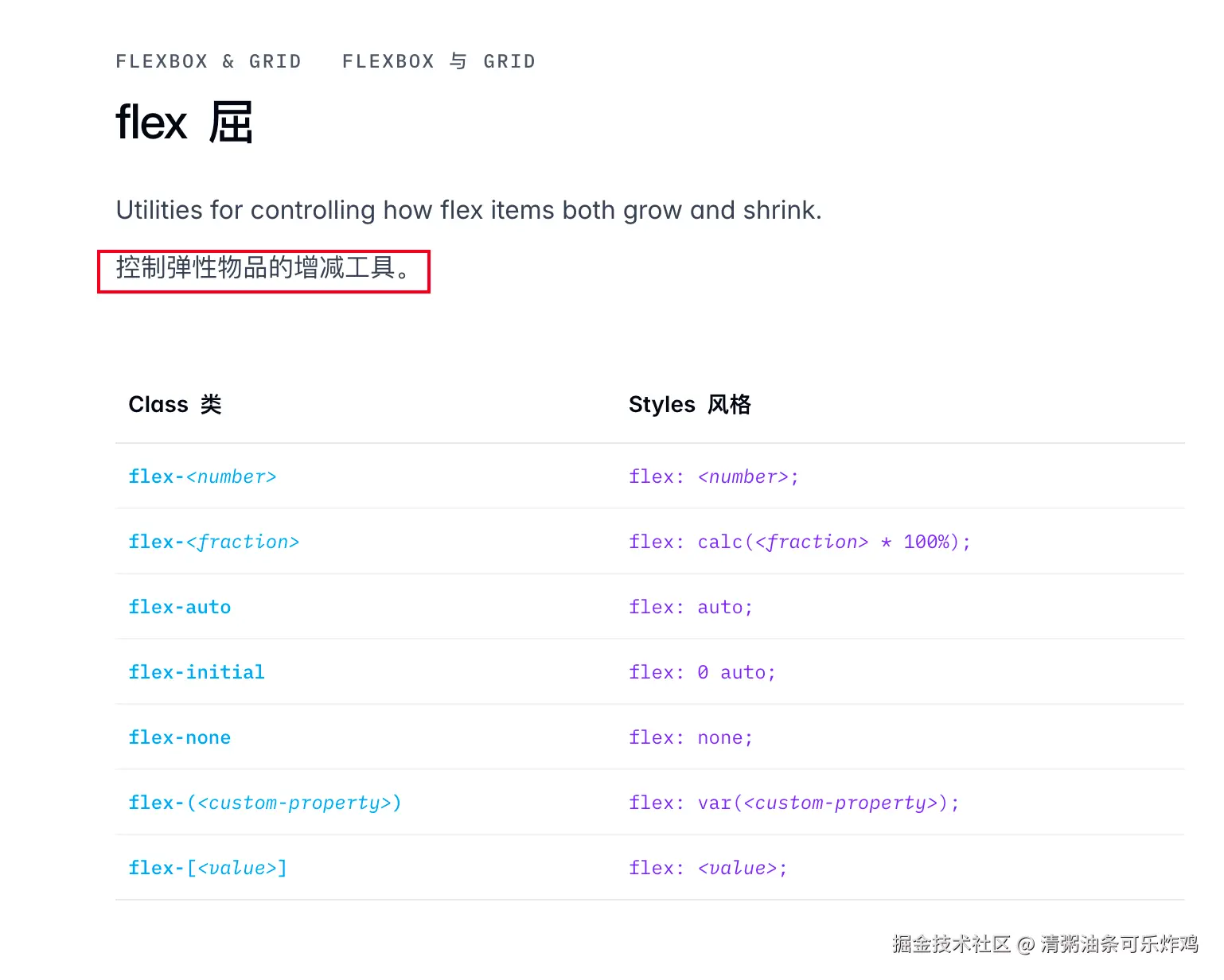Click the FLEXBOX & GRID breadcrumb label

click(x=209, y=61)
